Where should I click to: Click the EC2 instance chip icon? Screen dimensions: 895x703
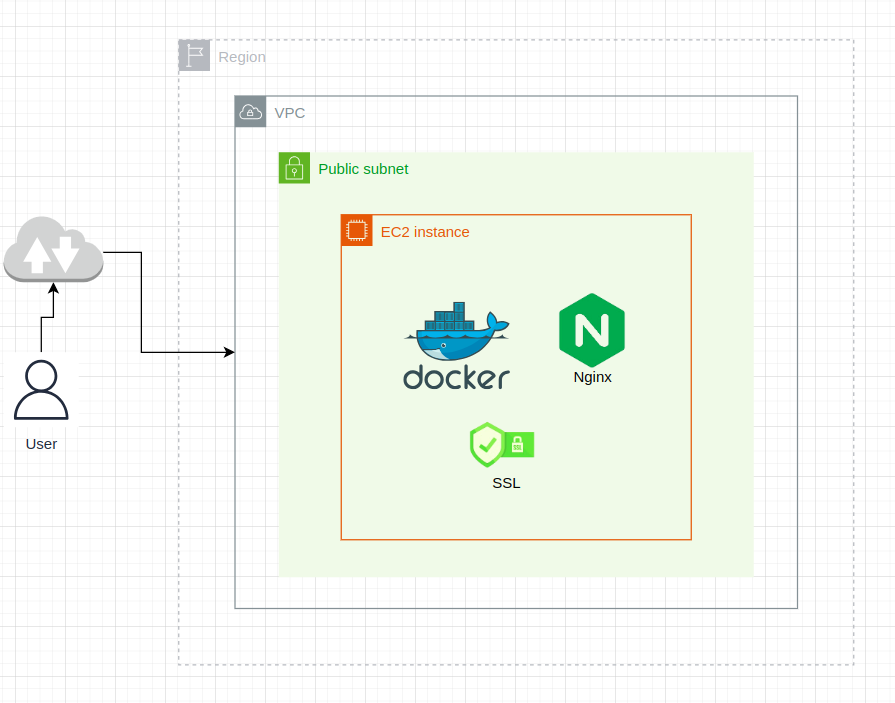pos(356,231)
